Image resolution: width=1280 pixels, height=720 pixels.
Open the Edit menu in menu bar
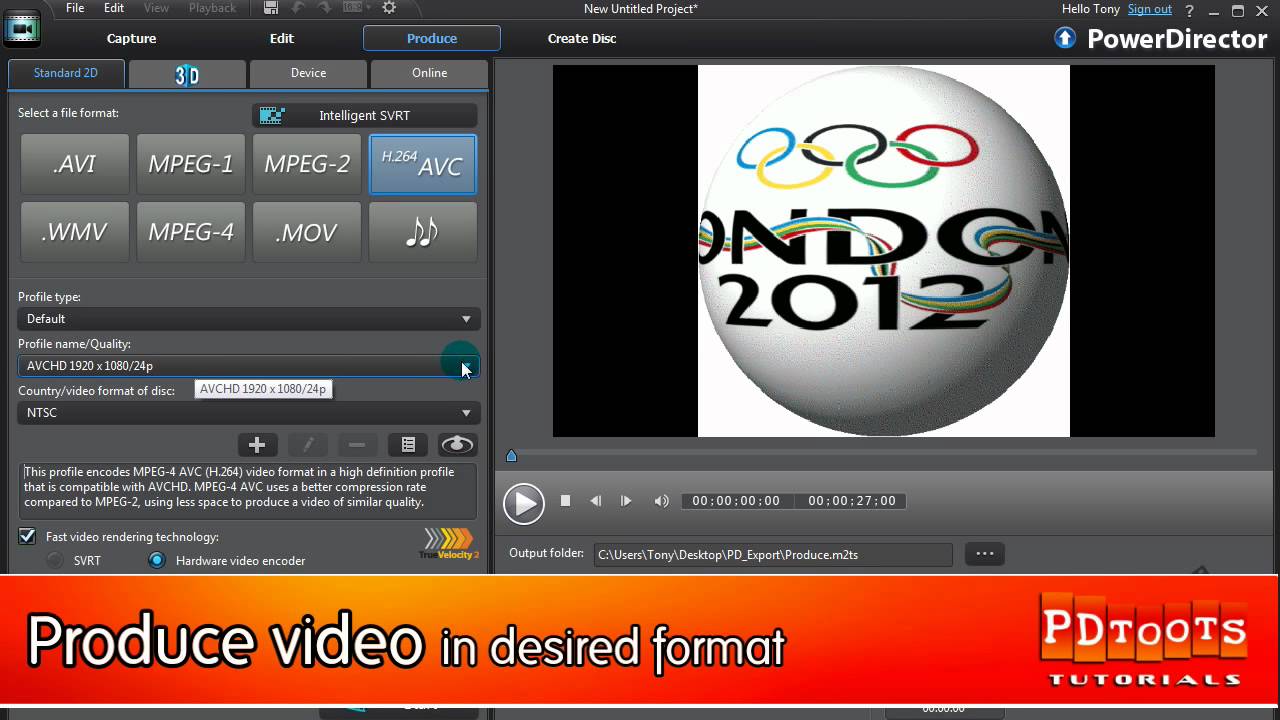[x=114, y=8]
